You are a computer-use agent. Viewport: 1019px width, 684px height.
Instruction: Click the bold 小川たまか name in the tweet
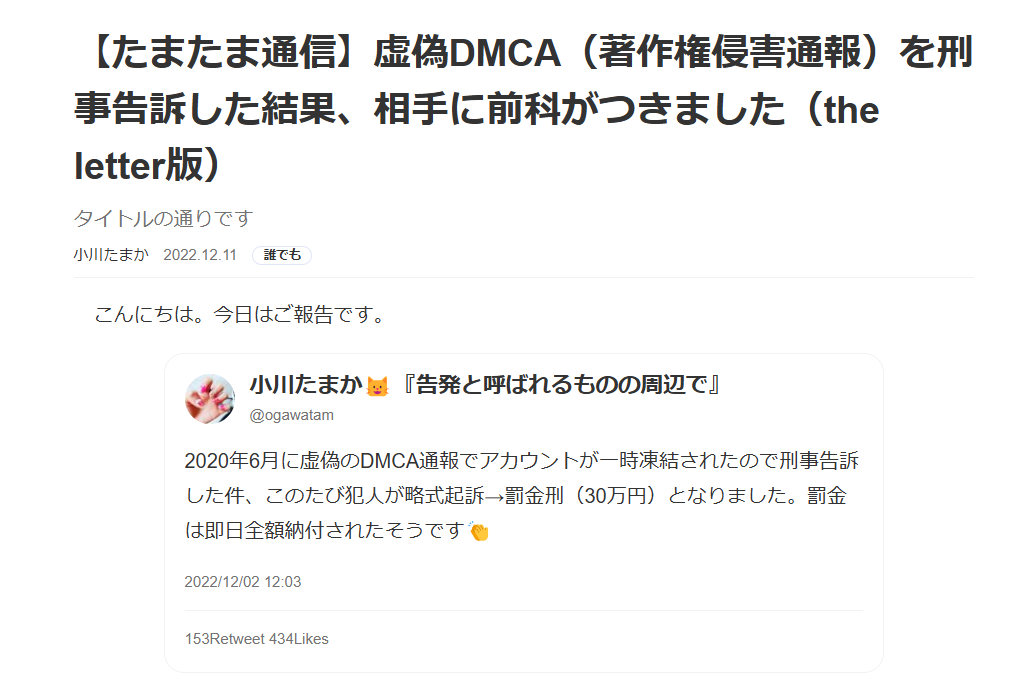(x=305, y=385)
